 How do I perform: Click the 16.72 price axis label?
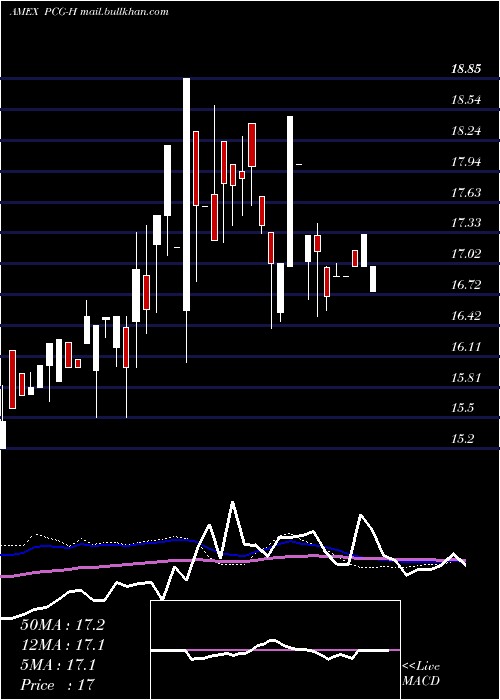[467, 285]
